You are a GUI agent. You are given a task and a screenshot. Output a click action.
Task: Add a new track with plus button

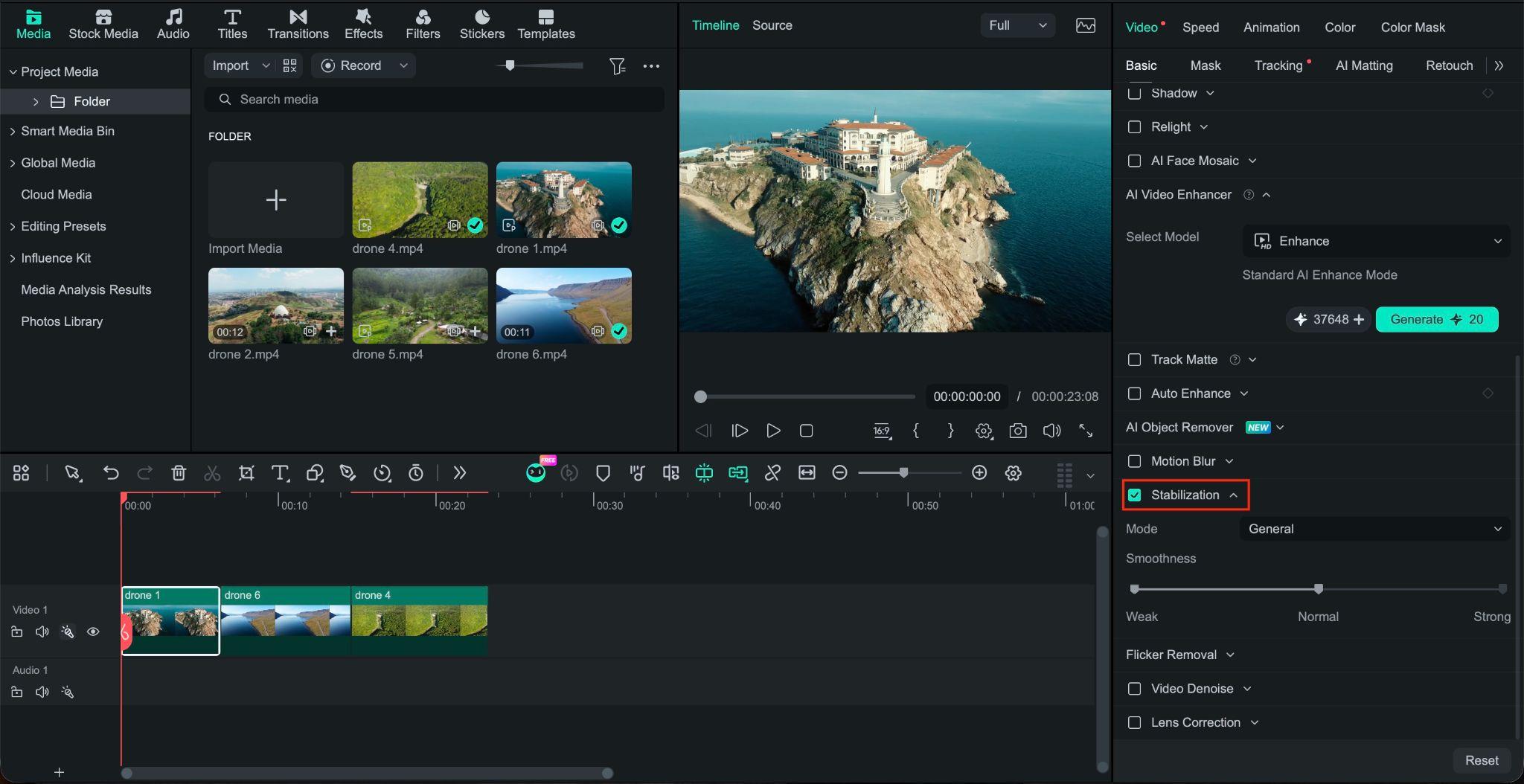point(59,772)
